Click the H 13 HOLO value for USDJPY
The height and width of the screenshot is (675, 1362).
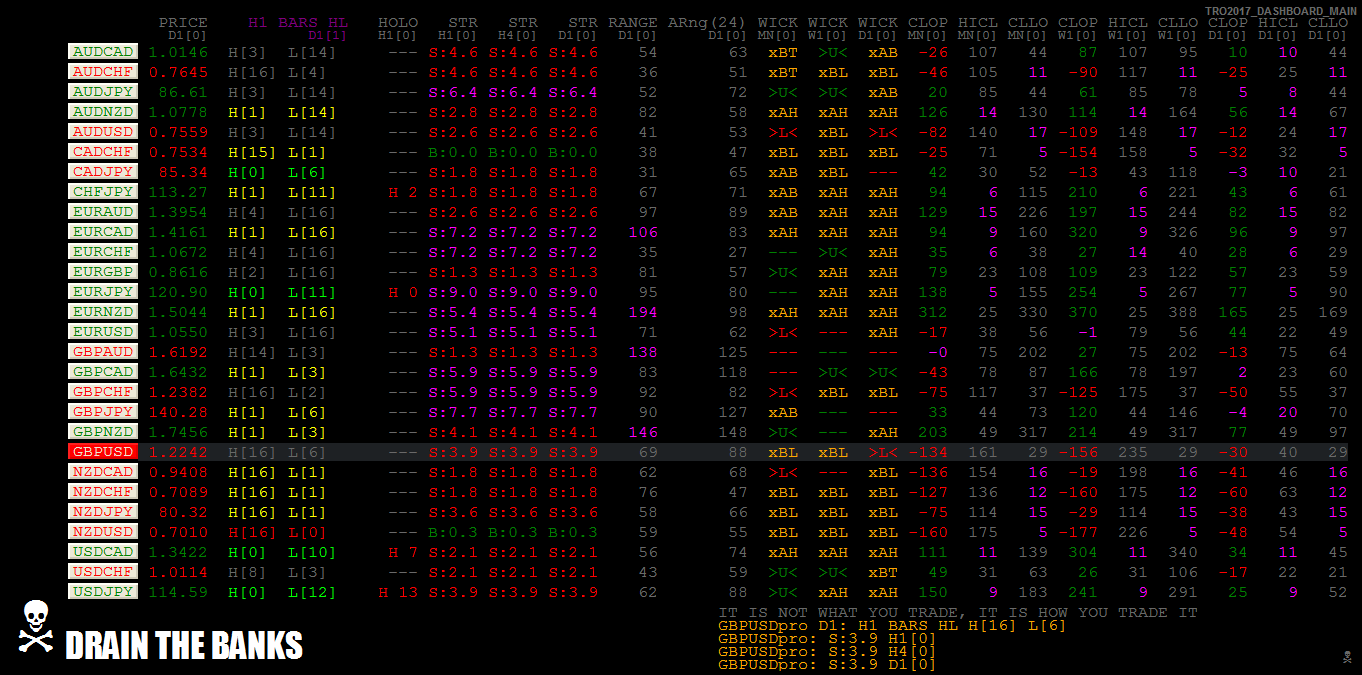398,592
